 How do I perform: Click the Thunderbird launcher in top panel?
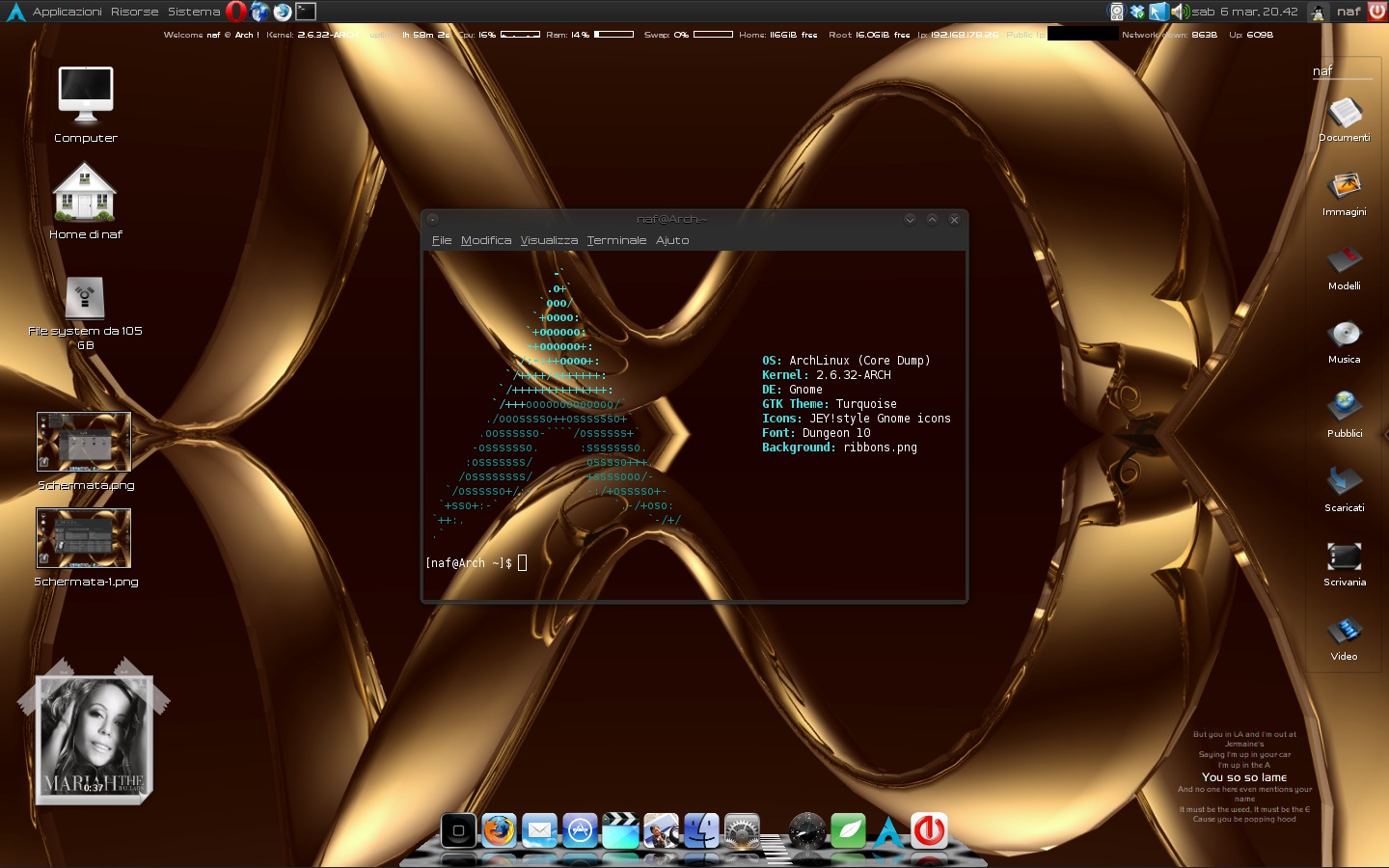(x=282, y=12)
